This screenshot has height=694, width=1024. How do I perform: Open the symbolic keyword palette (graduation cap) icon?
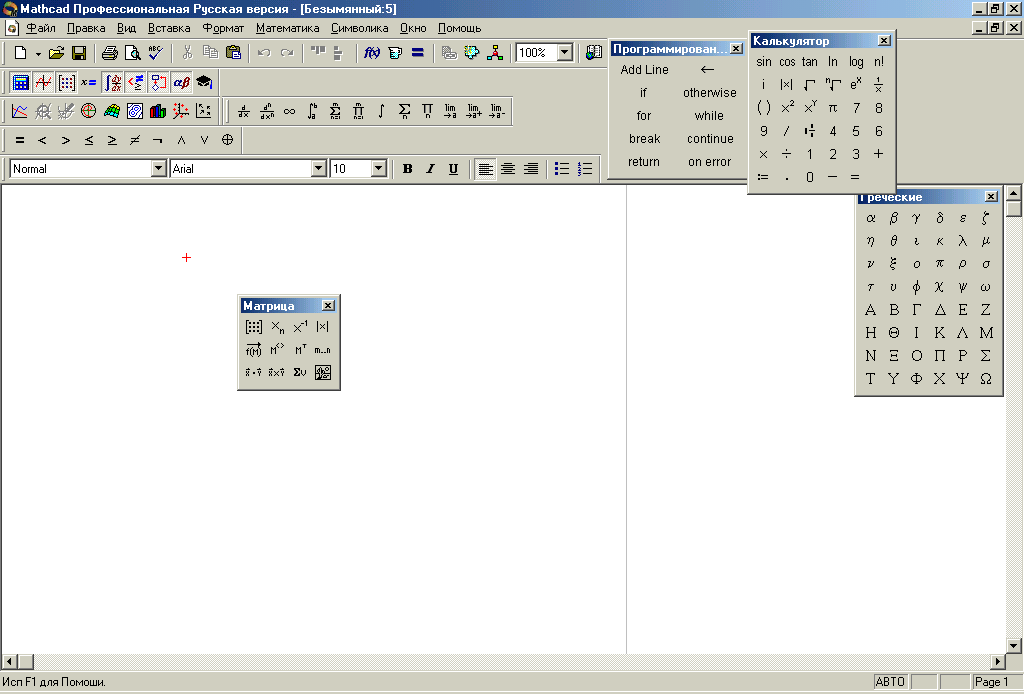tap(204, 82)
